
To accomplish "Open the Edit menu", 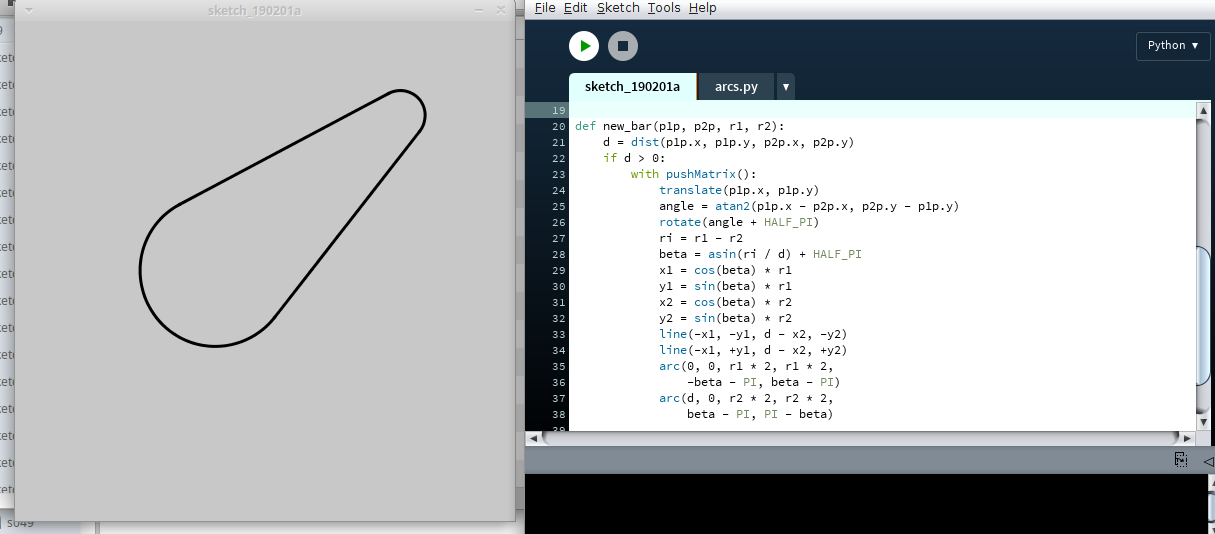I will [x=575, y=8].
